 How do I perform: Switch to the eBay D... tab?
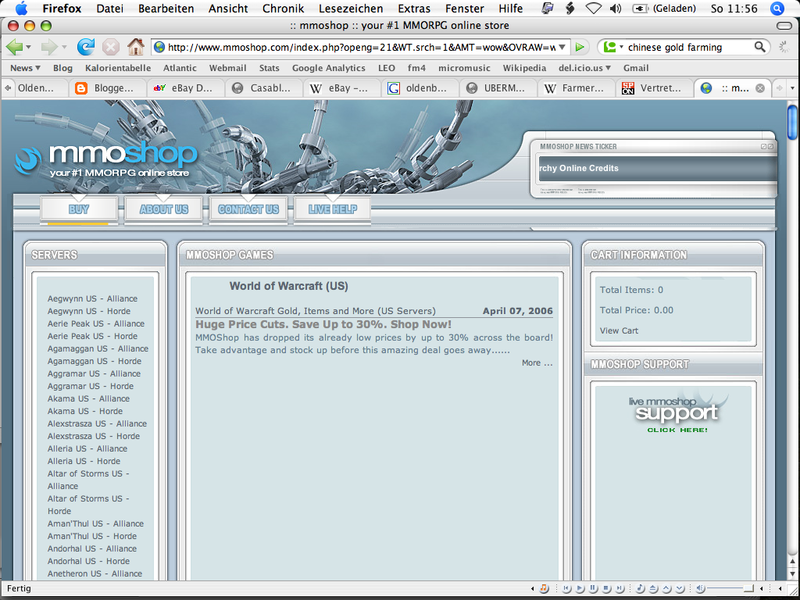[x=186, y=88]
